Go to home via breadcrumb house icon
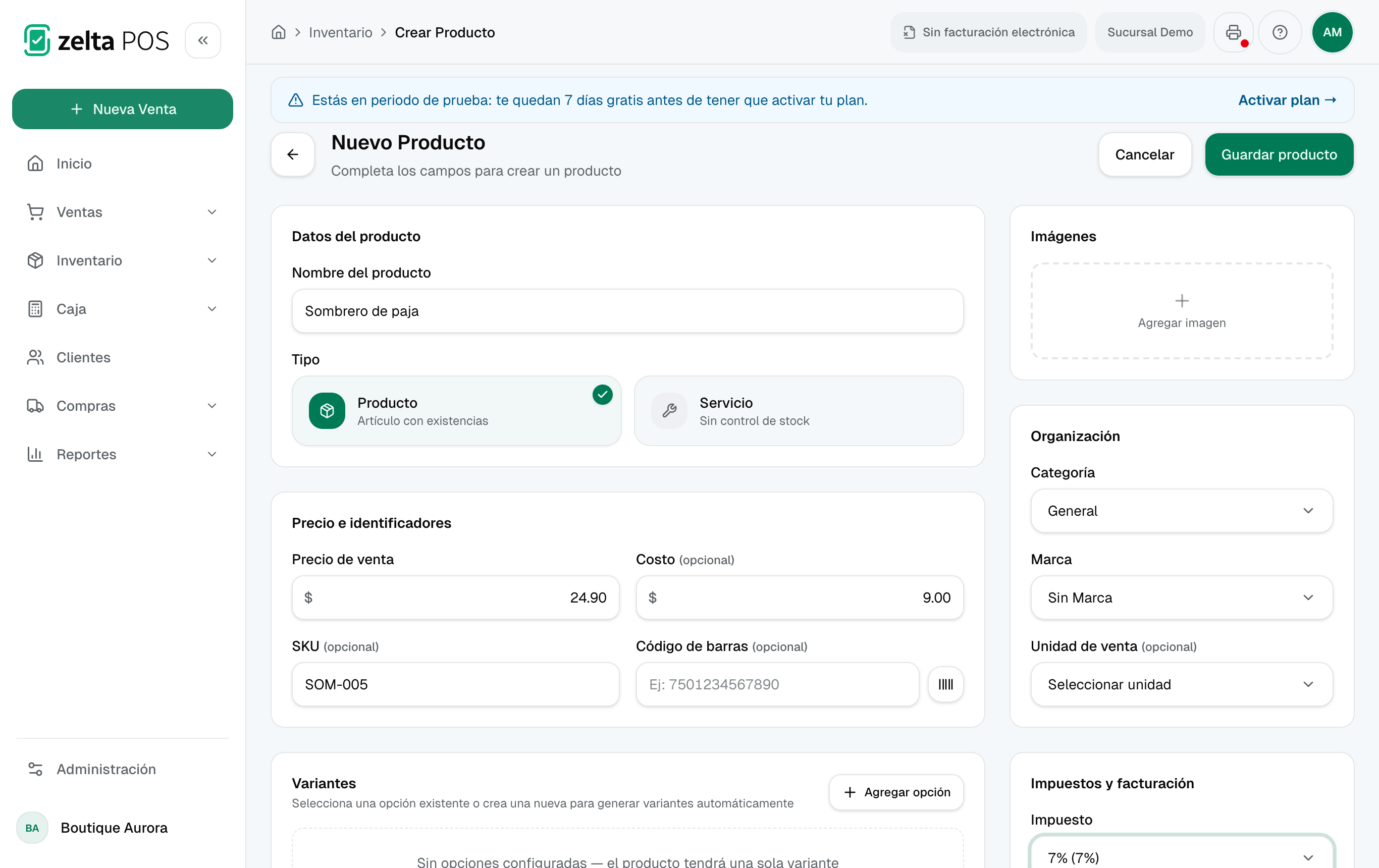 tap(278, 32)
